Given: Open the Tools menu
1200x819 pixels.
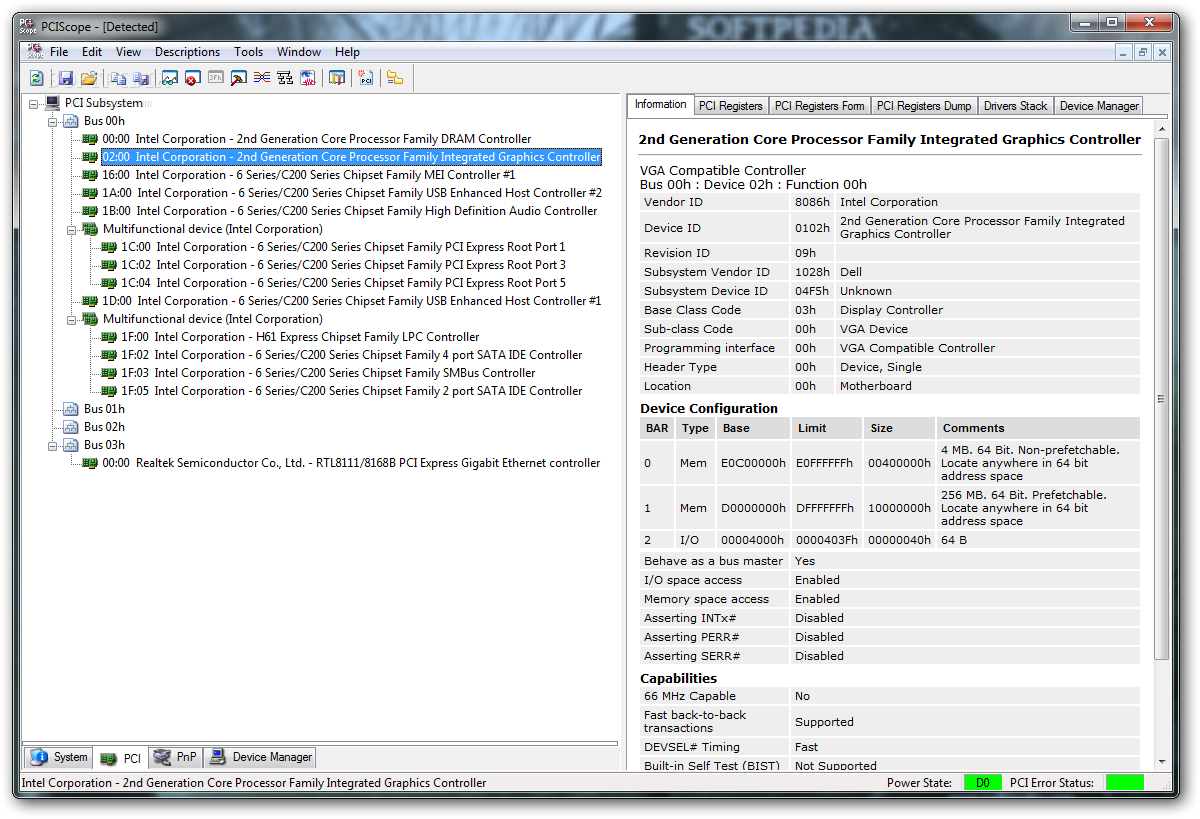Looking at the screenshot, I should point(249,52).
